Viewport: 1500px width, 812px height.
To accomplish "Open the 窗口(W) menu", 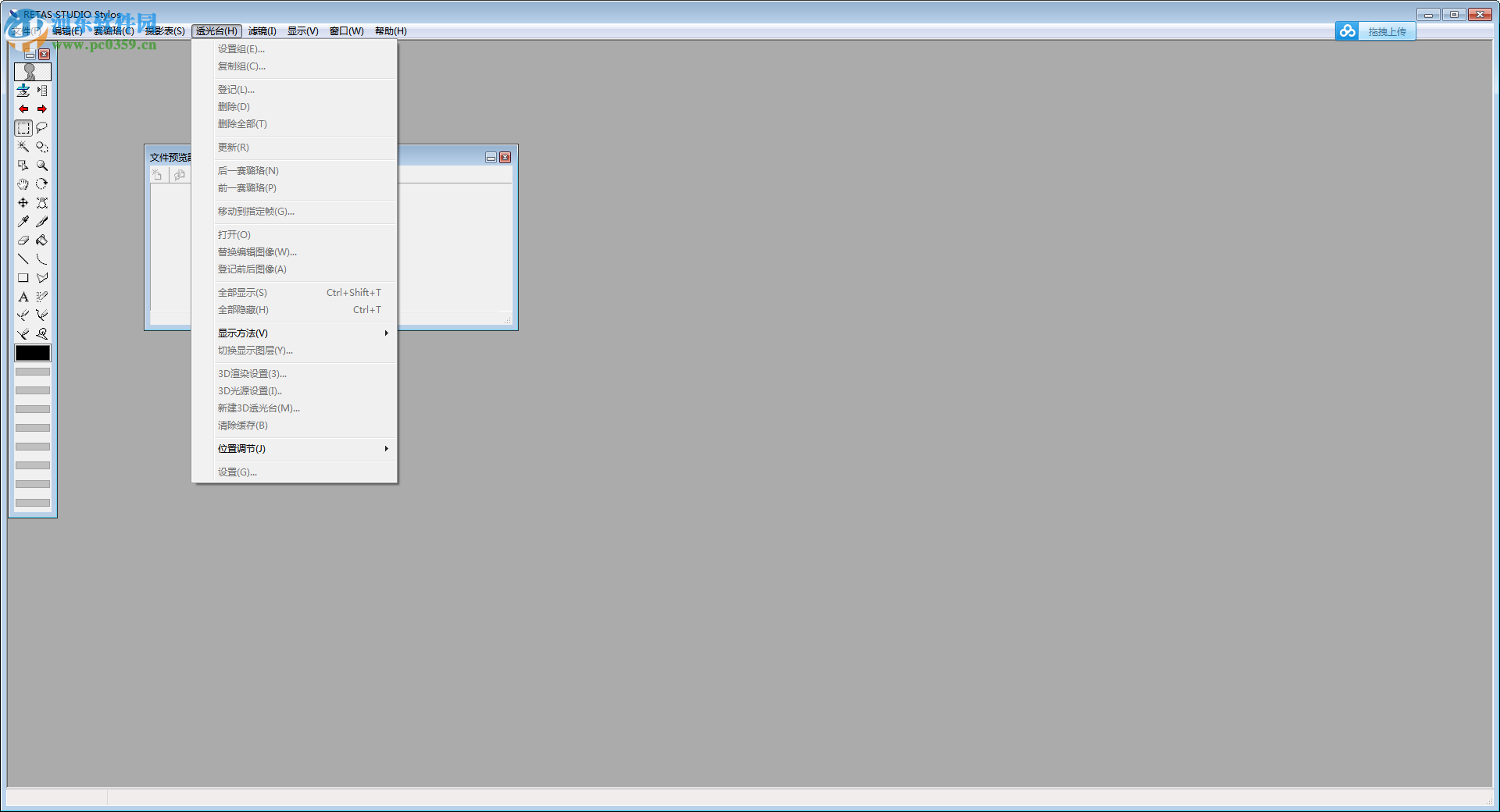I will pos(347,31).
